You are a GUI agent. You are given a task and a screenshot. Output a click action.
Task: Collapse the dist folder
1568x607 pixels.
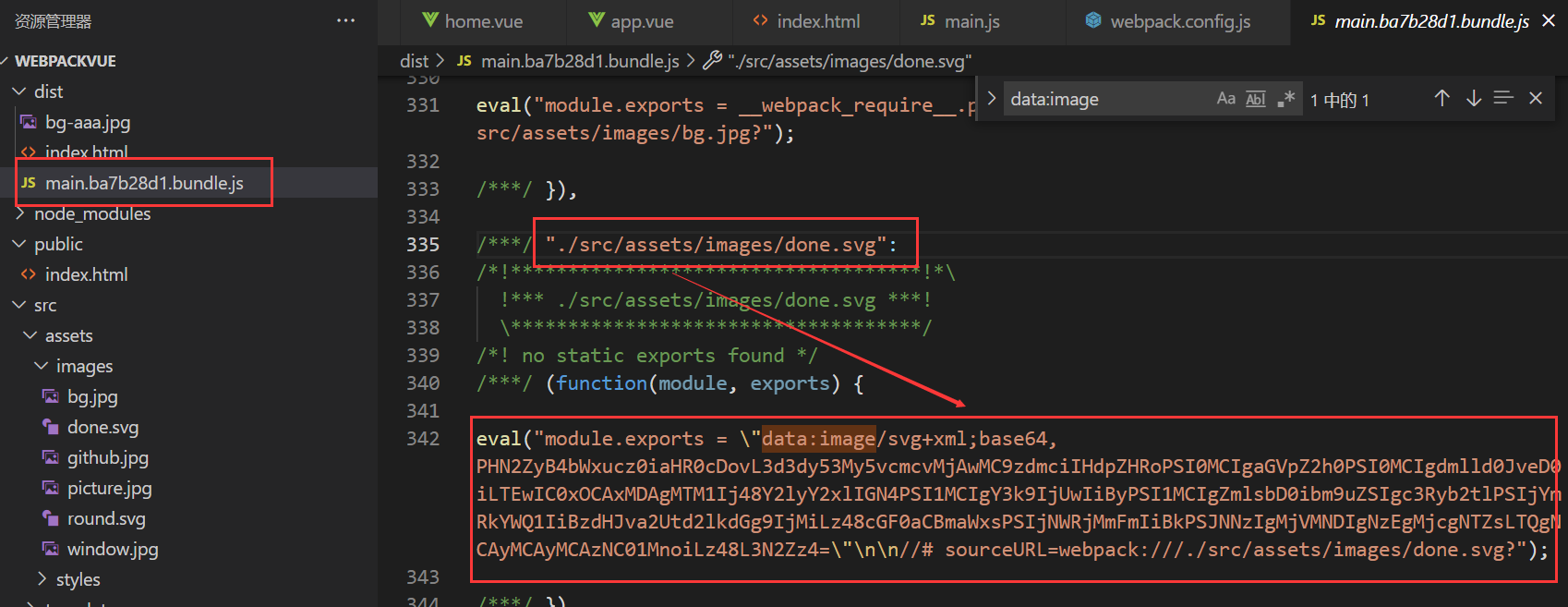(x=48, y=91)
